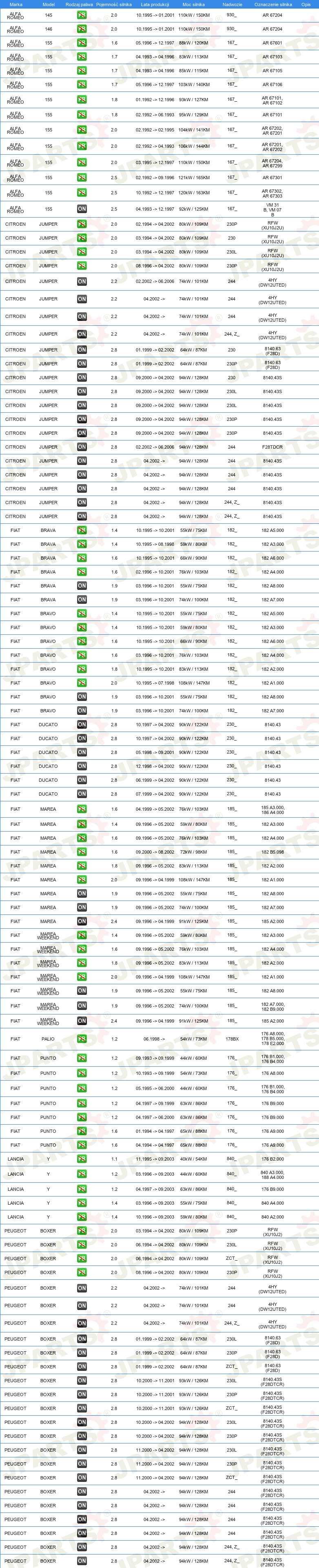Click petrol icon for Fiat Bravo 1.8 83kW

pyautogui.click(x=82, y=669)
